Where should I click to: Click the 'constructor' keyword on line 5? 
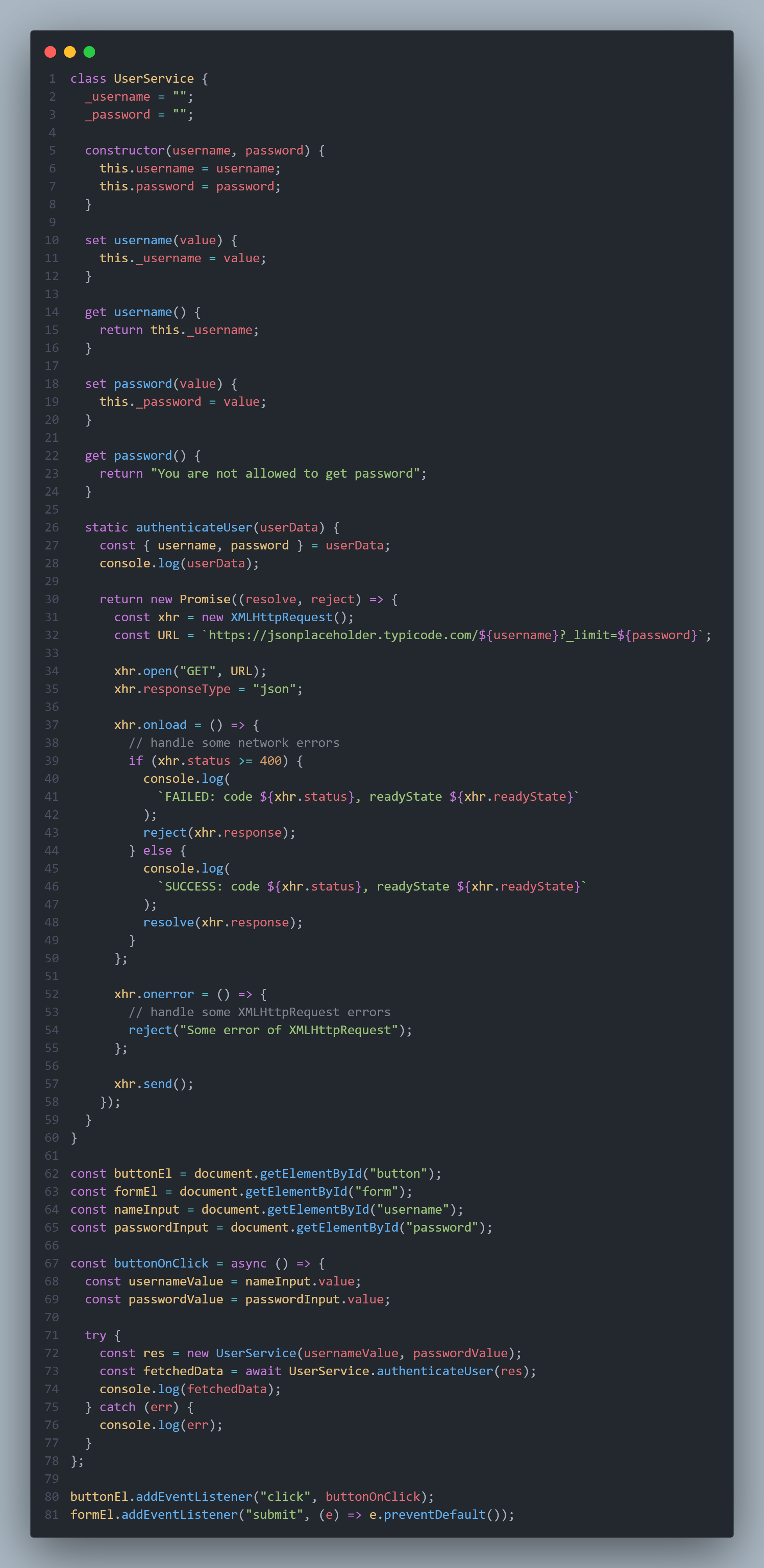[125, 150]
